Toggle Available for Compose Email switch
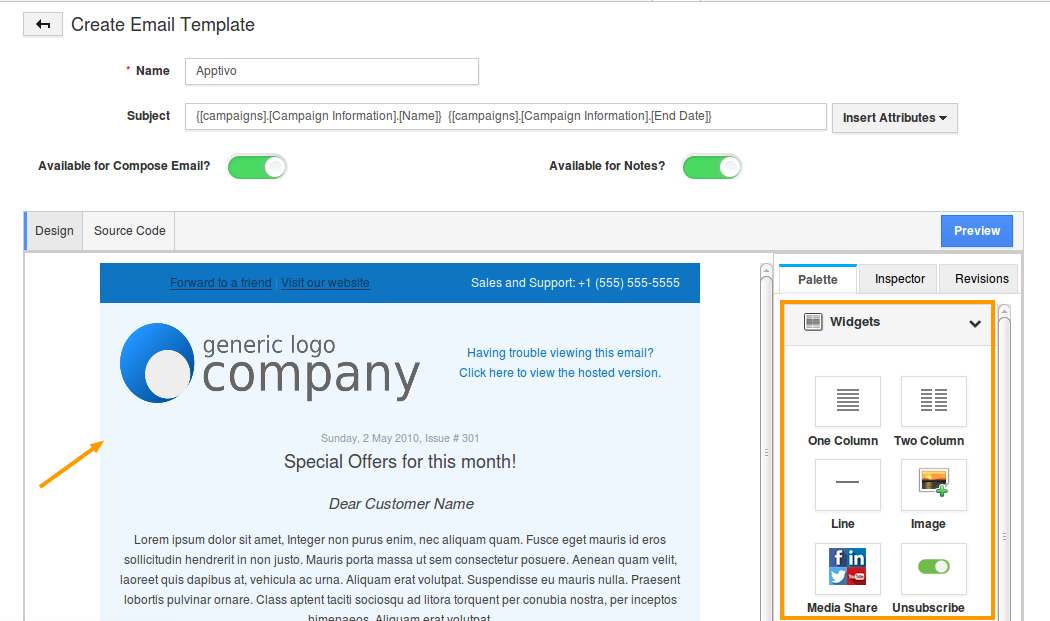The image size is (1050, 621). click(257, 167)
